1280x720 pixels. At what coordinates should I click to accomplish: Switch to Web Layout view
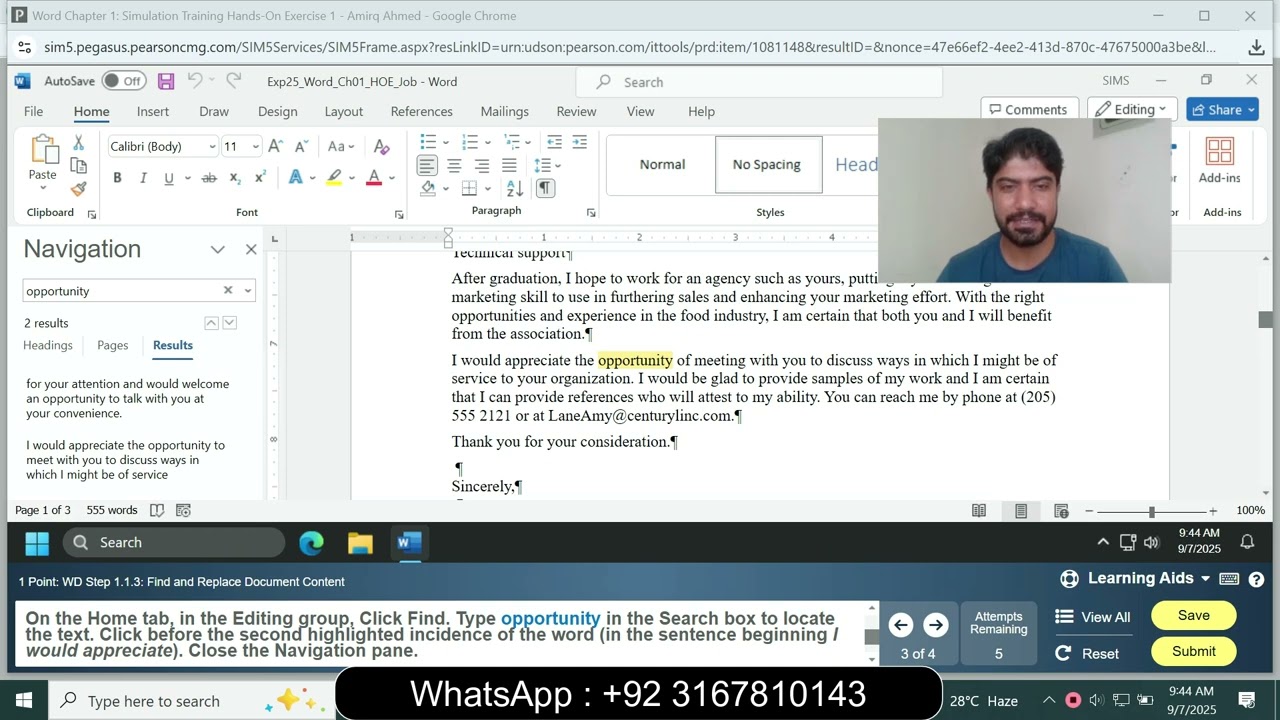click(1061, 511)
